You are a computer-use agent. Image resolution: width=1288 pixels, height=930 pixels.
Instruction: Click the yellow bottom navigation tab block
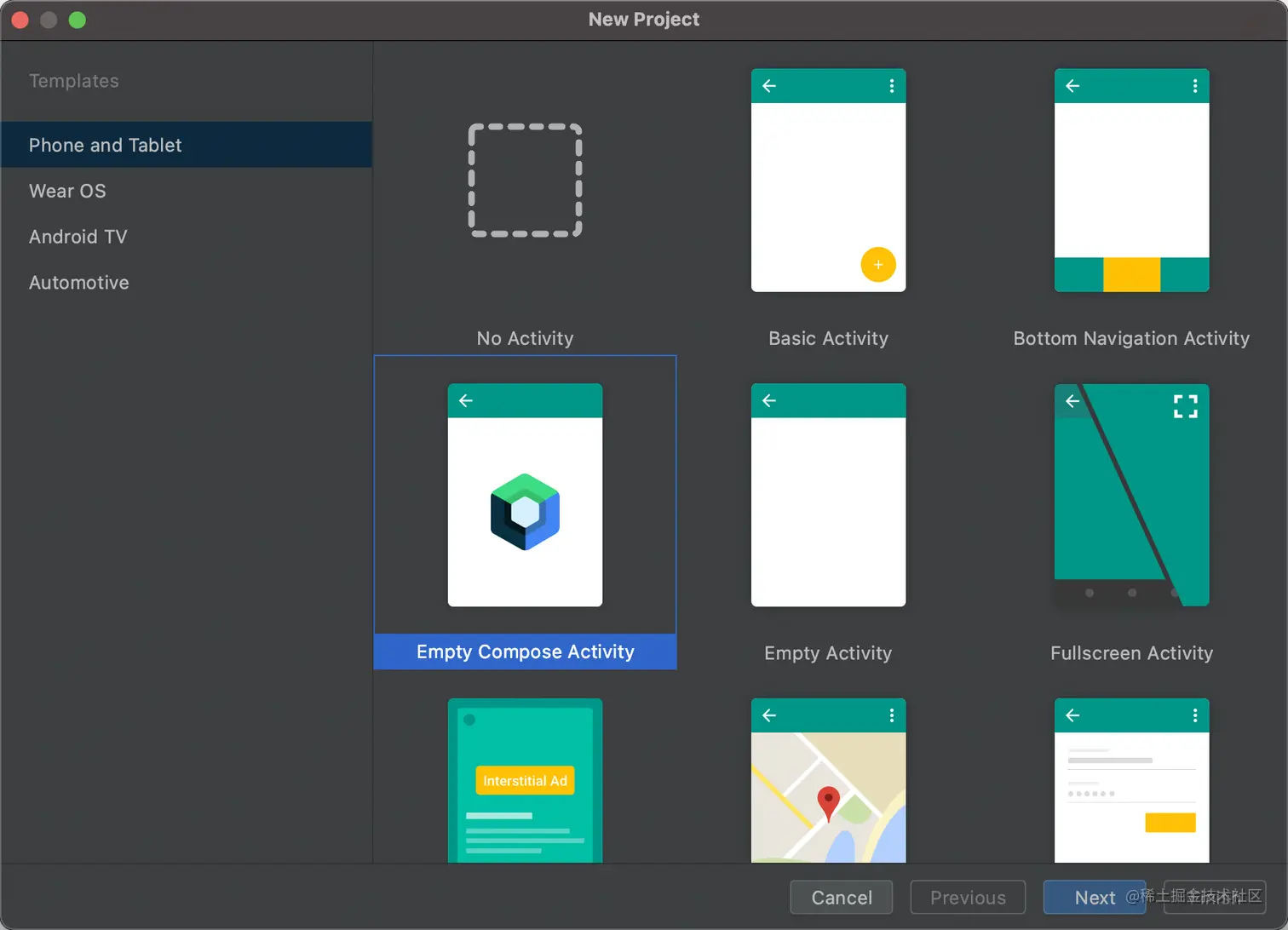(x=1131, y=275)
